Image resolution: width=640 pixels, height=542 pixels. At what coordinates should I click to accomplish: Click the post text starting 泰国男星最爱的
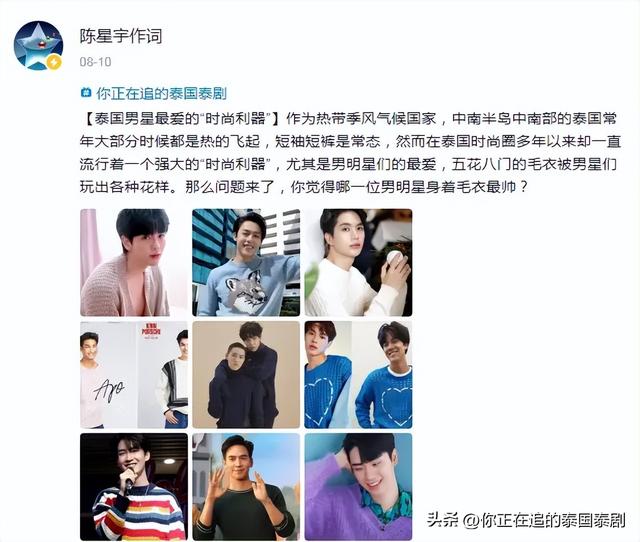350,153
